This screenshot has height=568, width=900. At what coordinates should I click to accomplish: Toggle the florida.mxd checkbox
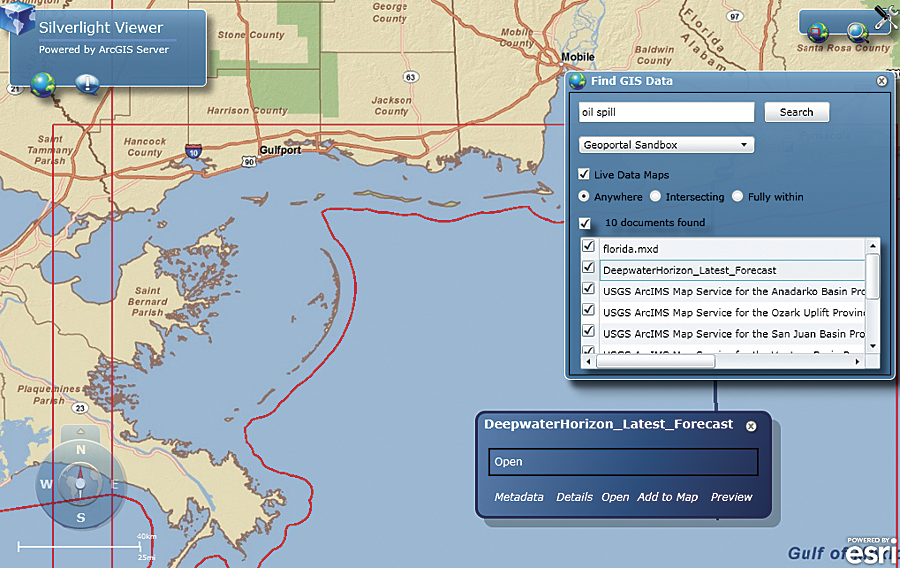tap(588, 246)
